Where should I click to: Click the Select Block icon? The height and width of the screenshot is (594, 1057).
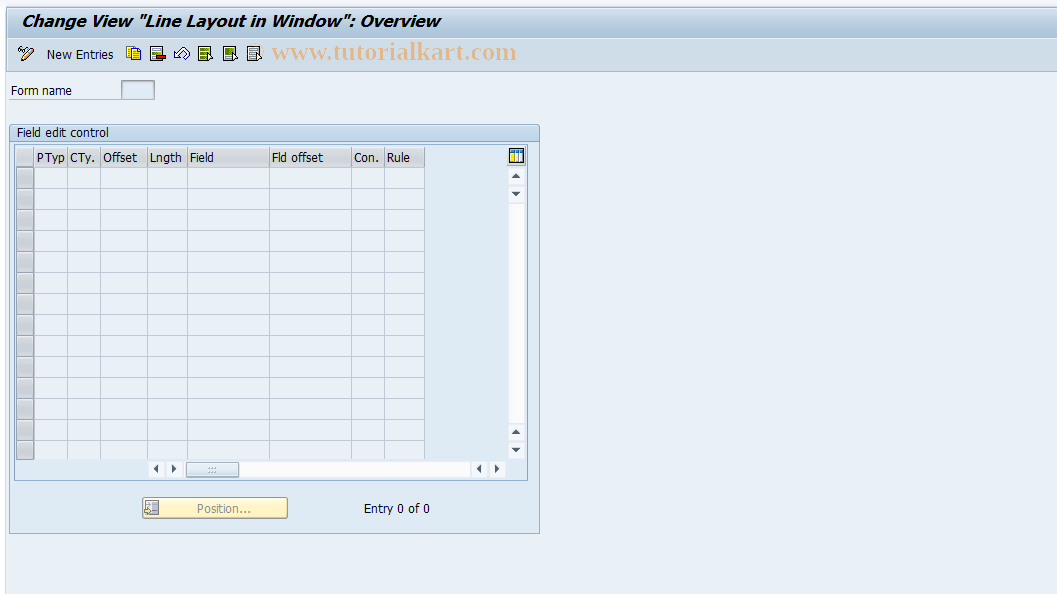(x=230, y=54)
